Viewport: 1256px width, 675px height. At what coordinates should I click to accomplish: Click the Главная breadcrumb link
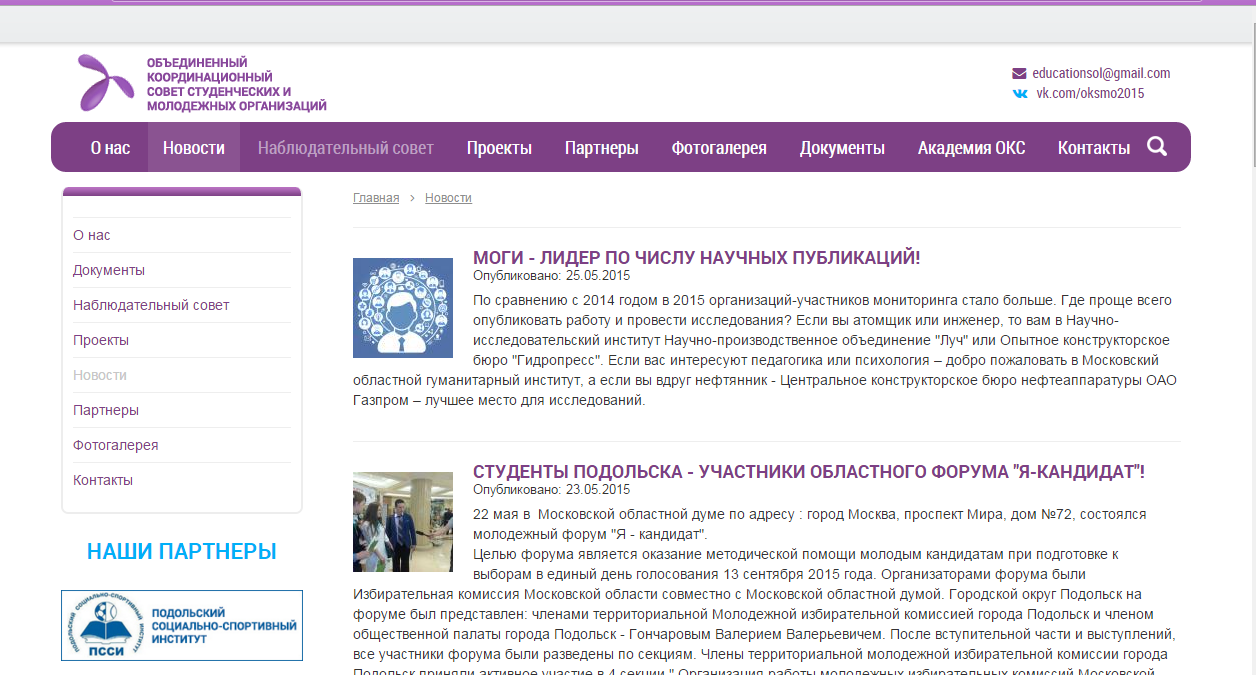(376, 198)
